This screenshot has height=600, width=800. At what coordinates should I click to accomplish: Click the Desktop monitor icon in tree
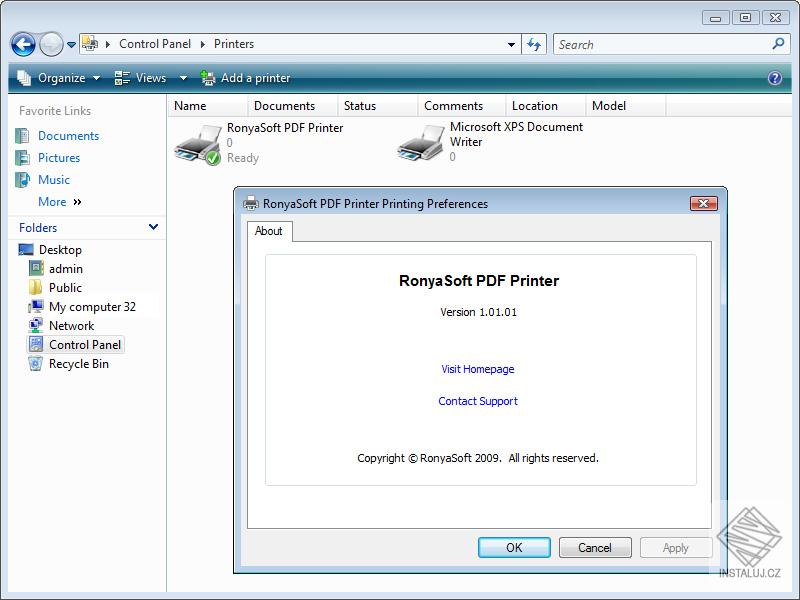point(26,249)
